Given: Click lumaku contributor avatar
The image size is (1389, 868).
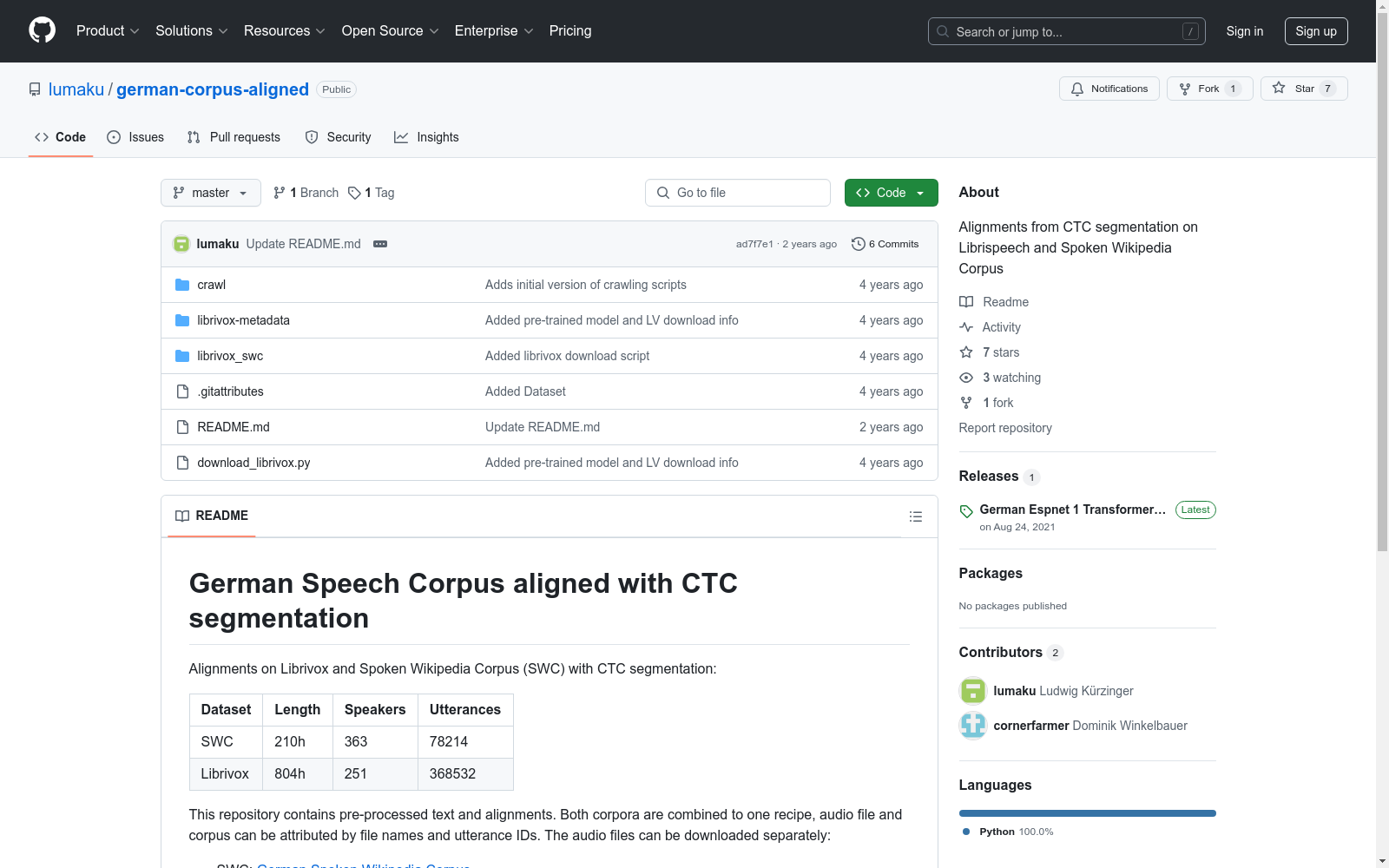Looking at the screenshot, I should 973,691.
